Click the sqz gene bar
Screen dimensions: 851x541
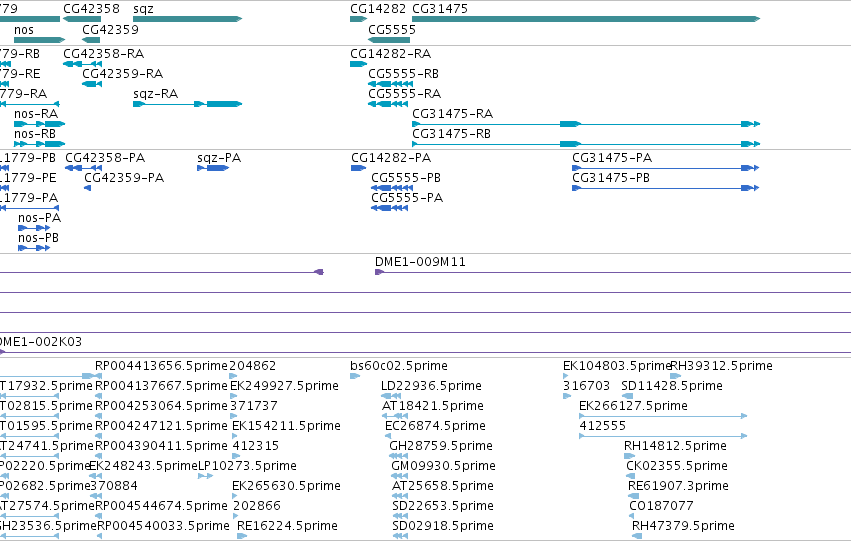(187, 19)
